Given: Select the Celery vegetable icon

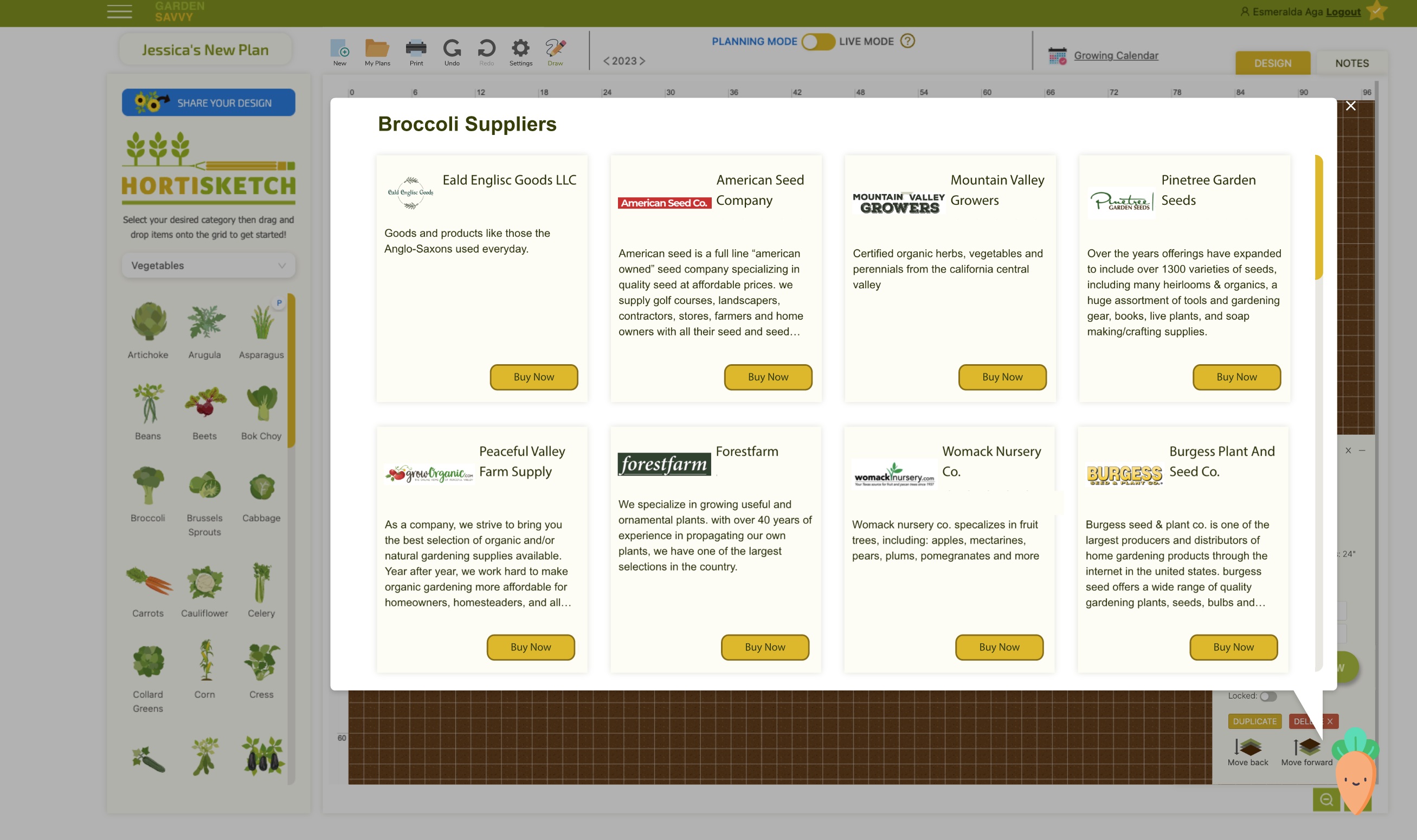Looking at the screenshot, I should coord(261,582).
